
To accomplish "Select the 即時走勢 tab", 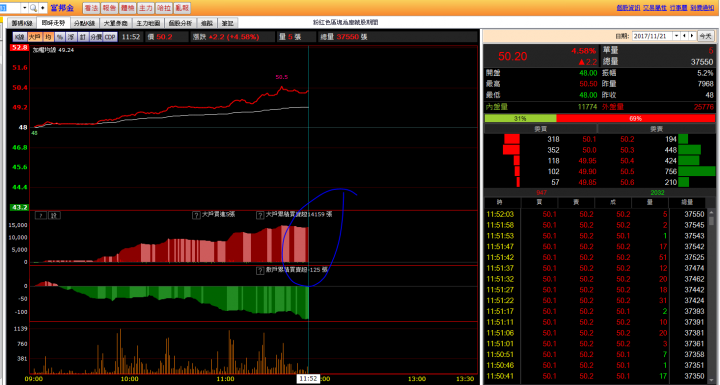I will 53,23.
